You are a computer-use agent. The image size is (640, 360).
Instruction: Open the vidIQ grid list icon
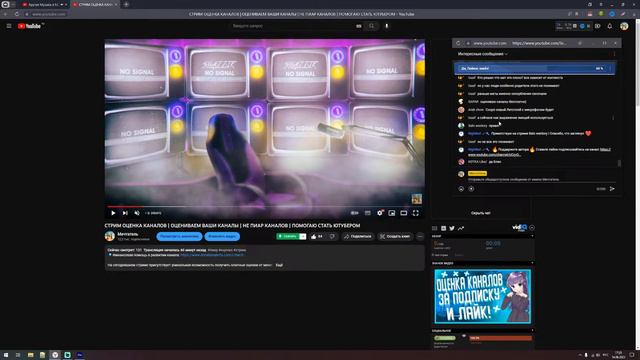[434, 228]
